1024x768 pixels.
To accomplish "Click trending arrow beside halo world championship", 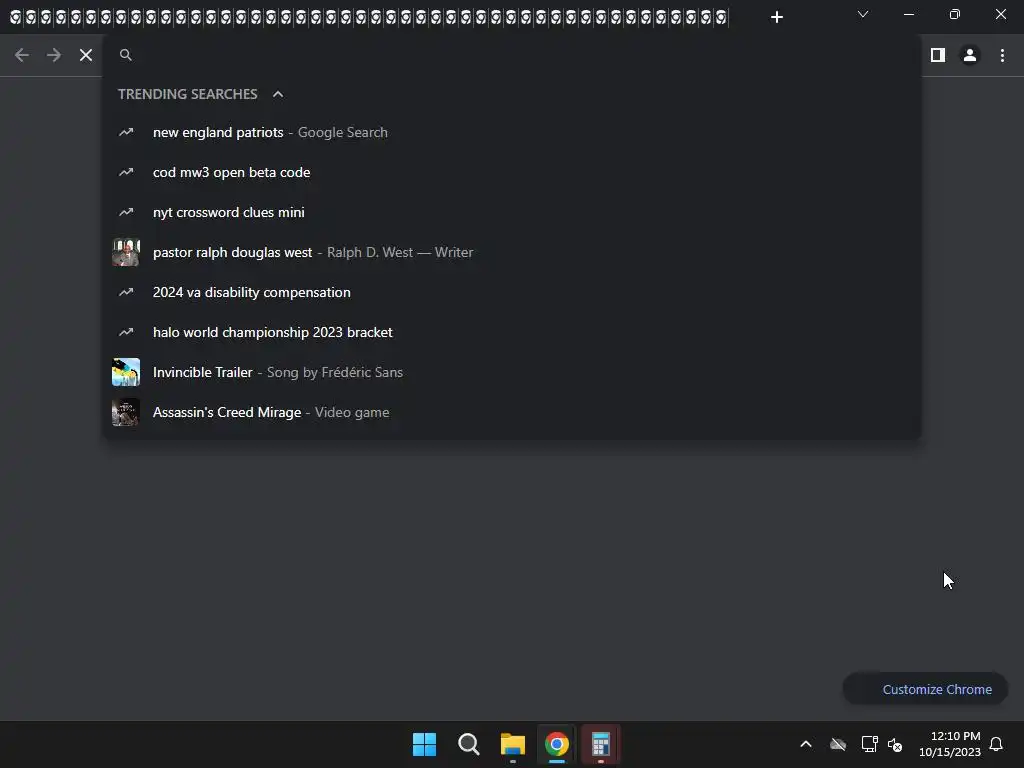I will click(126, 332).
